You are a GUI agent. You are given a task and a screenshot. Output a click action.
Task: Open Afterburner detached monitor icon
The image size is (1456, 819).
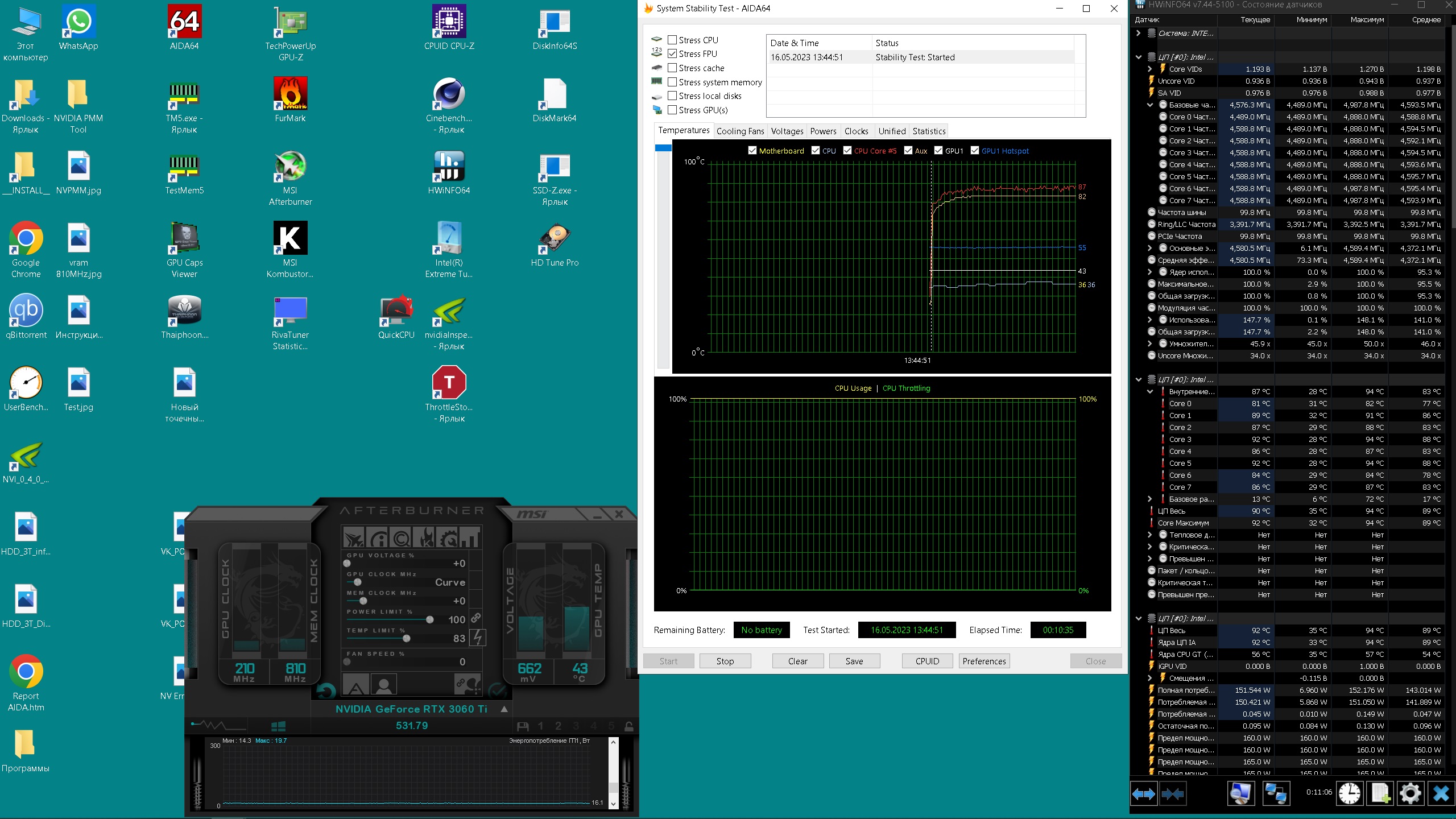click(471, 537)
